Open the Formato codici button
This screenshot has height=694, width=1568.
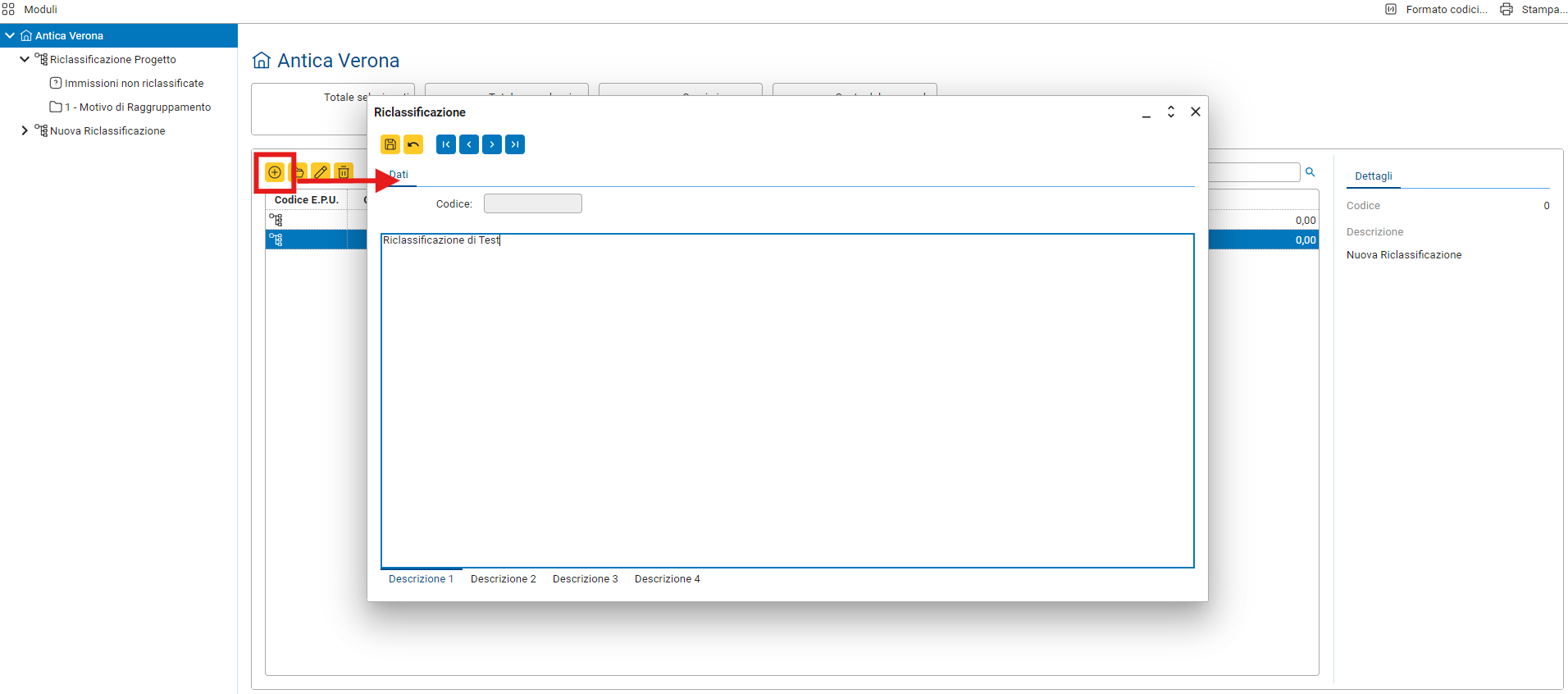click(1437, 10)
